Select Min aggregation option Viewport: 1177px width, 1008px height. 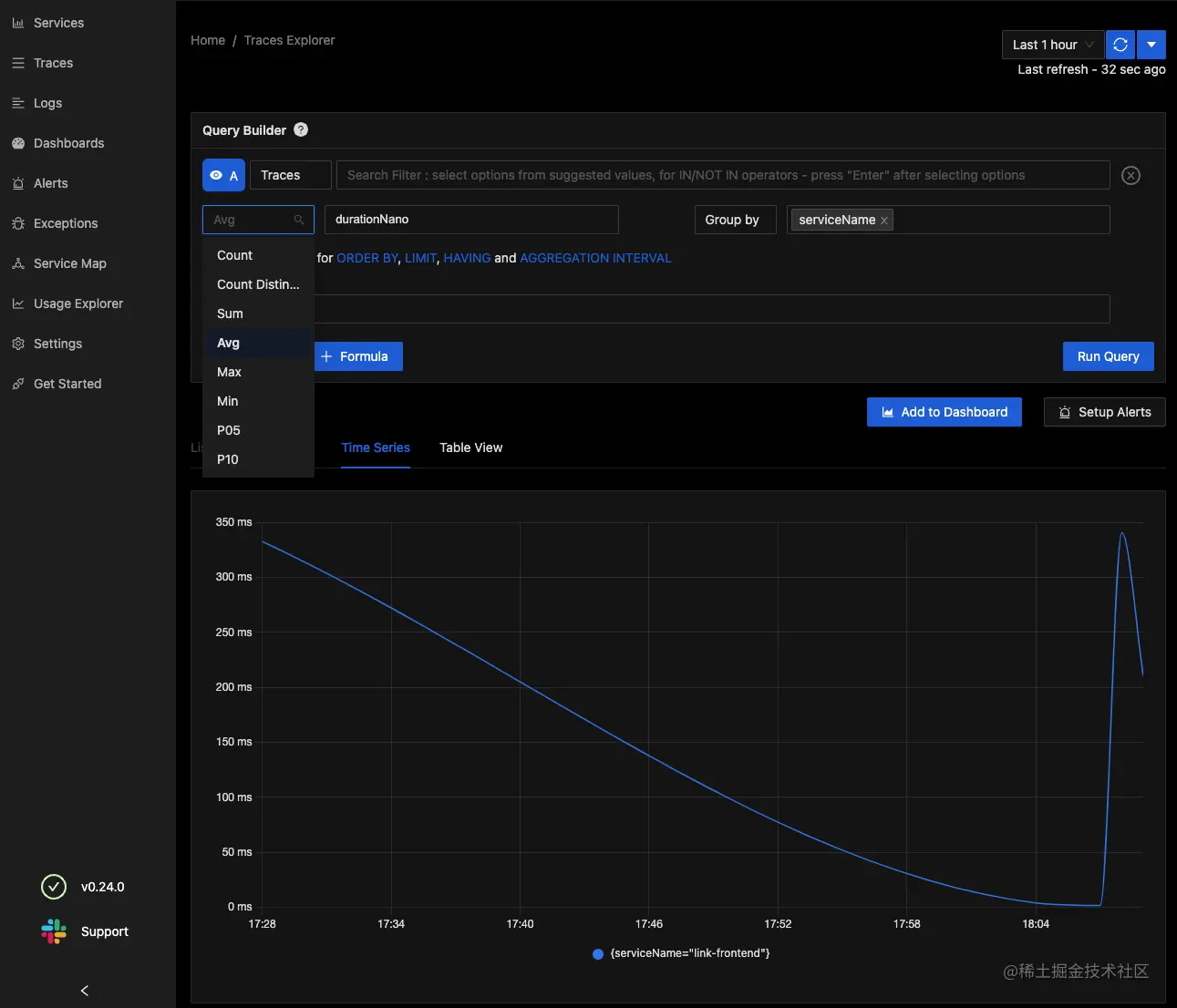coord(258,401)
